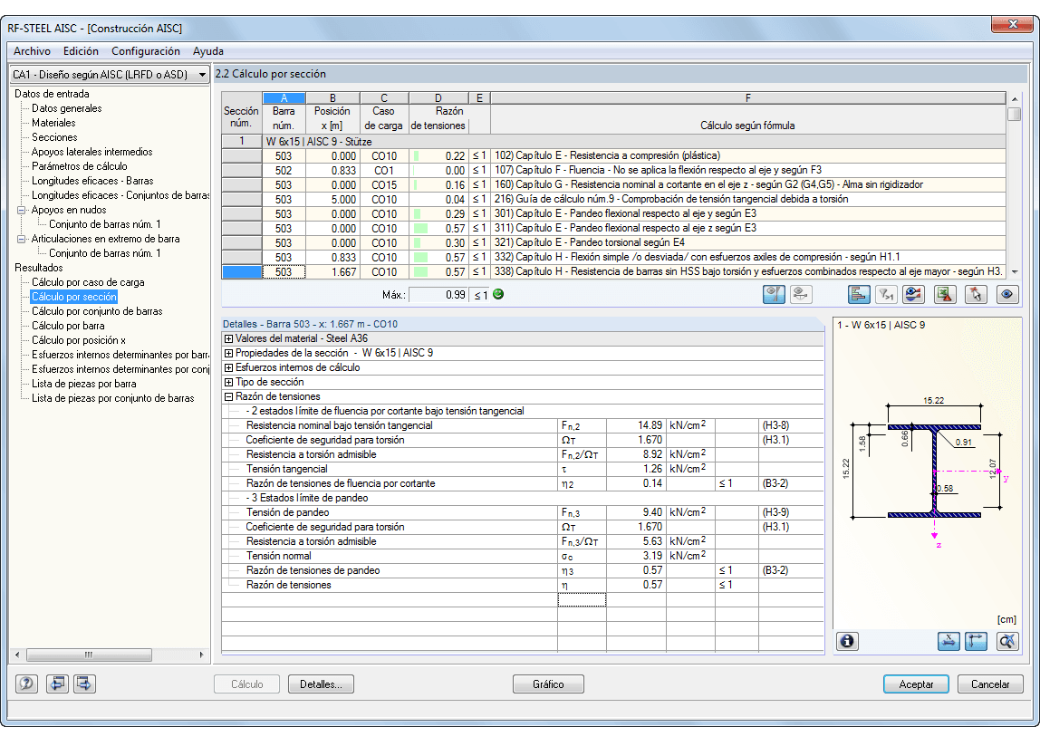Screen dimensions: 1040x742
Task: Click the navigator horizontal scrollbar thumb
Action: [x=89, y=655]
